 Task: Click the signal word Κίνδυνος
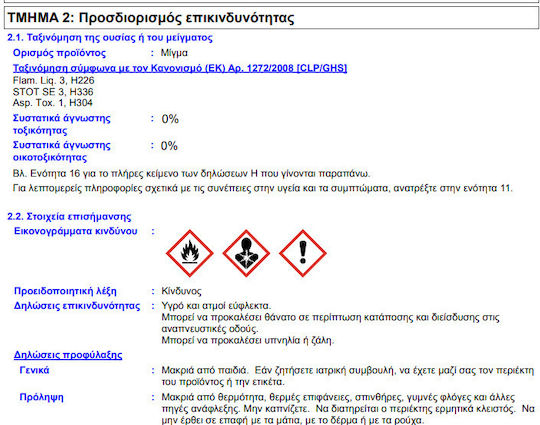point(181,291)
